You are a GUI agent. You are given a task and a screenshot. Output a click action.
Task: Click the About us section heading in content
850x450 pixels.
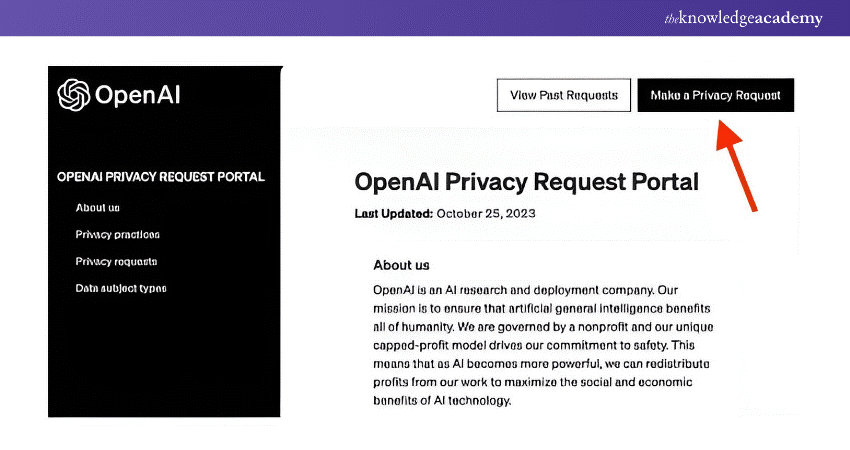coord(401,265)
